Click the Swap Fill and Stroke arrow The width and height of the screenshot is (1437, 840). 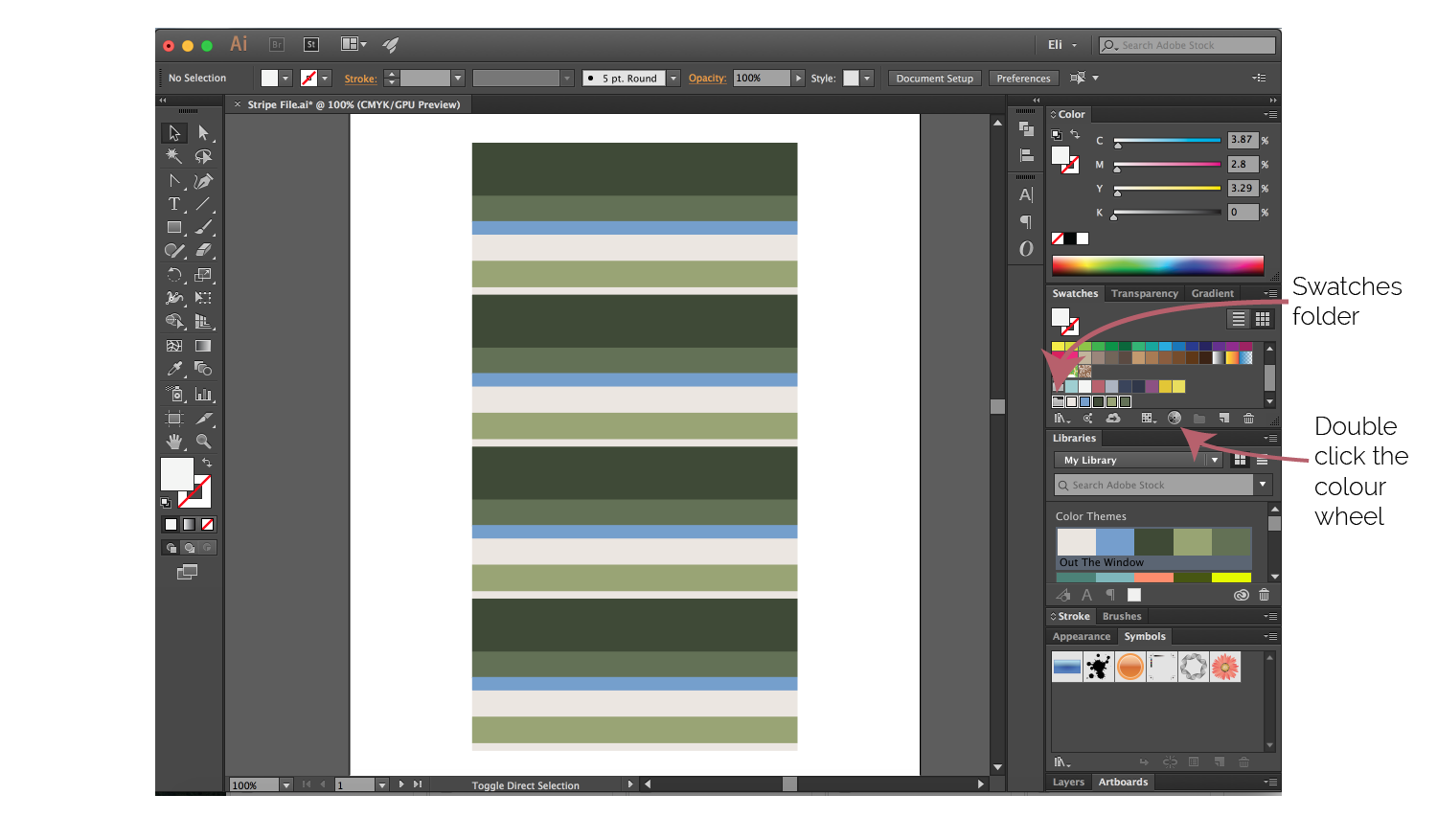click(207, 463)
